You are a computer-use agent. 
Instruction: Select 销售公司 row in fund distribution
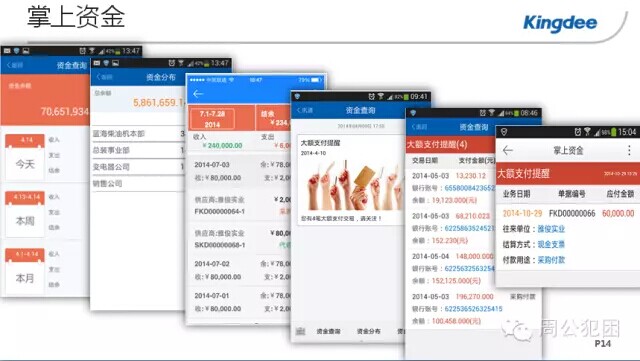(138, 183)
